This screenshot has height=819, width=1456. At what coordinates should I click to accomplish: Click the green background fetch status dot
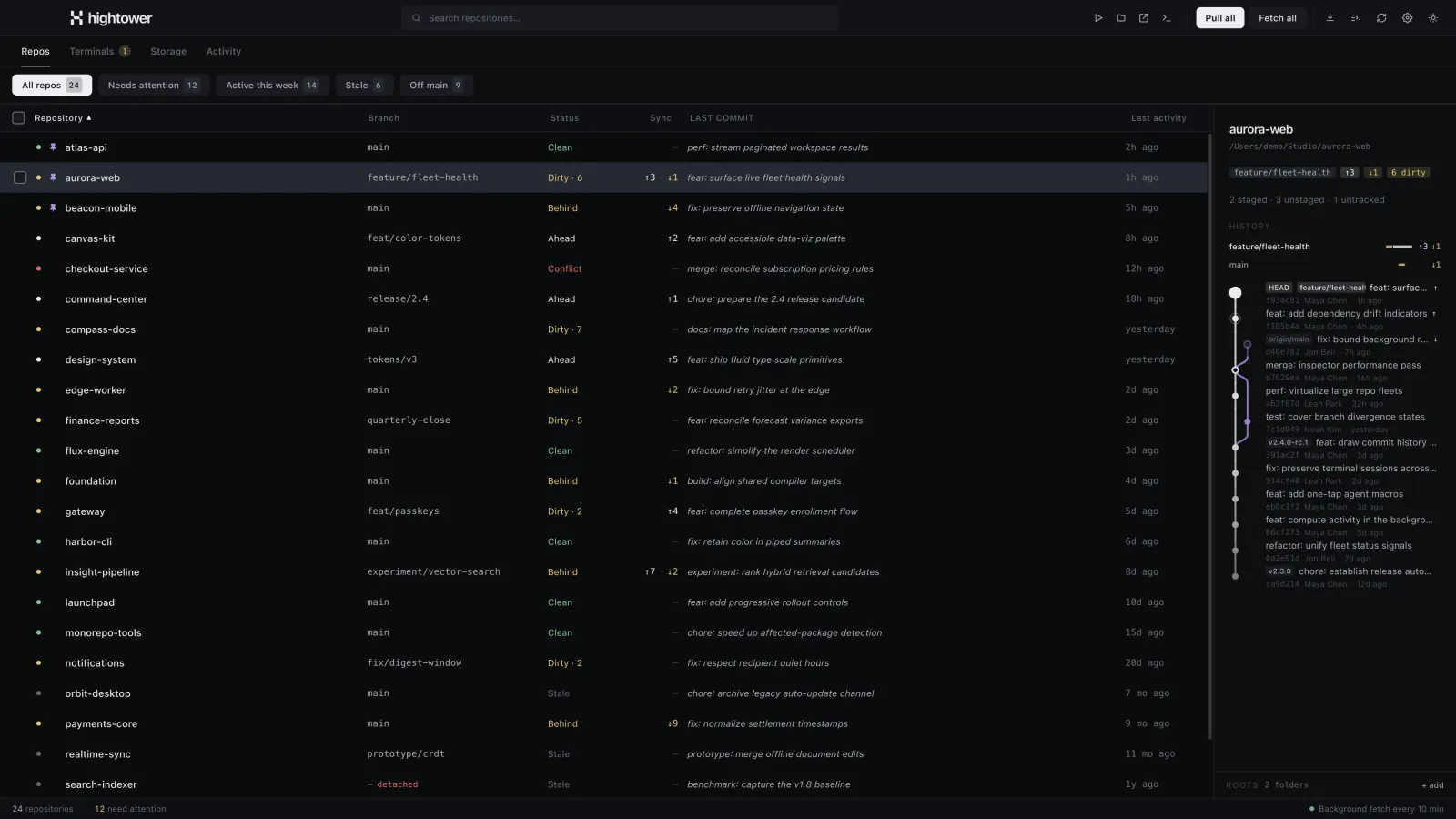coord(1311,809)
